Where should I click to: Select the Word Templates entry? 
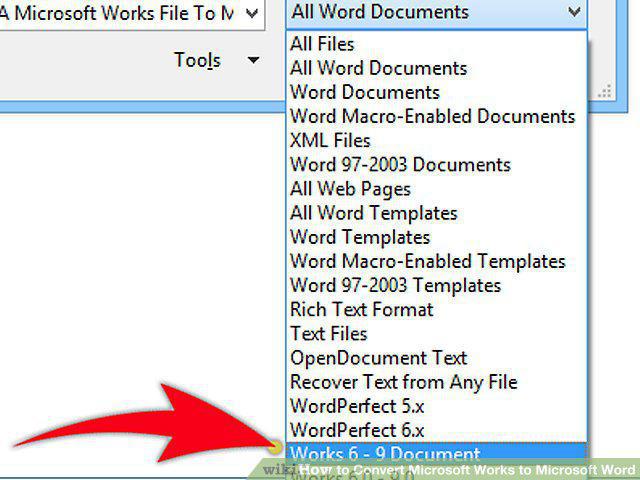click(x=436, y=237)
